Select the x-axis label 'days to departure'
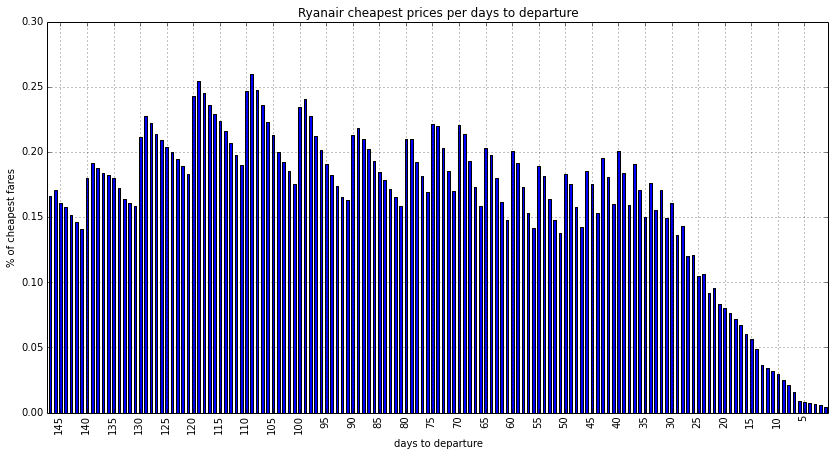835x456 pixels. point(438,443)
